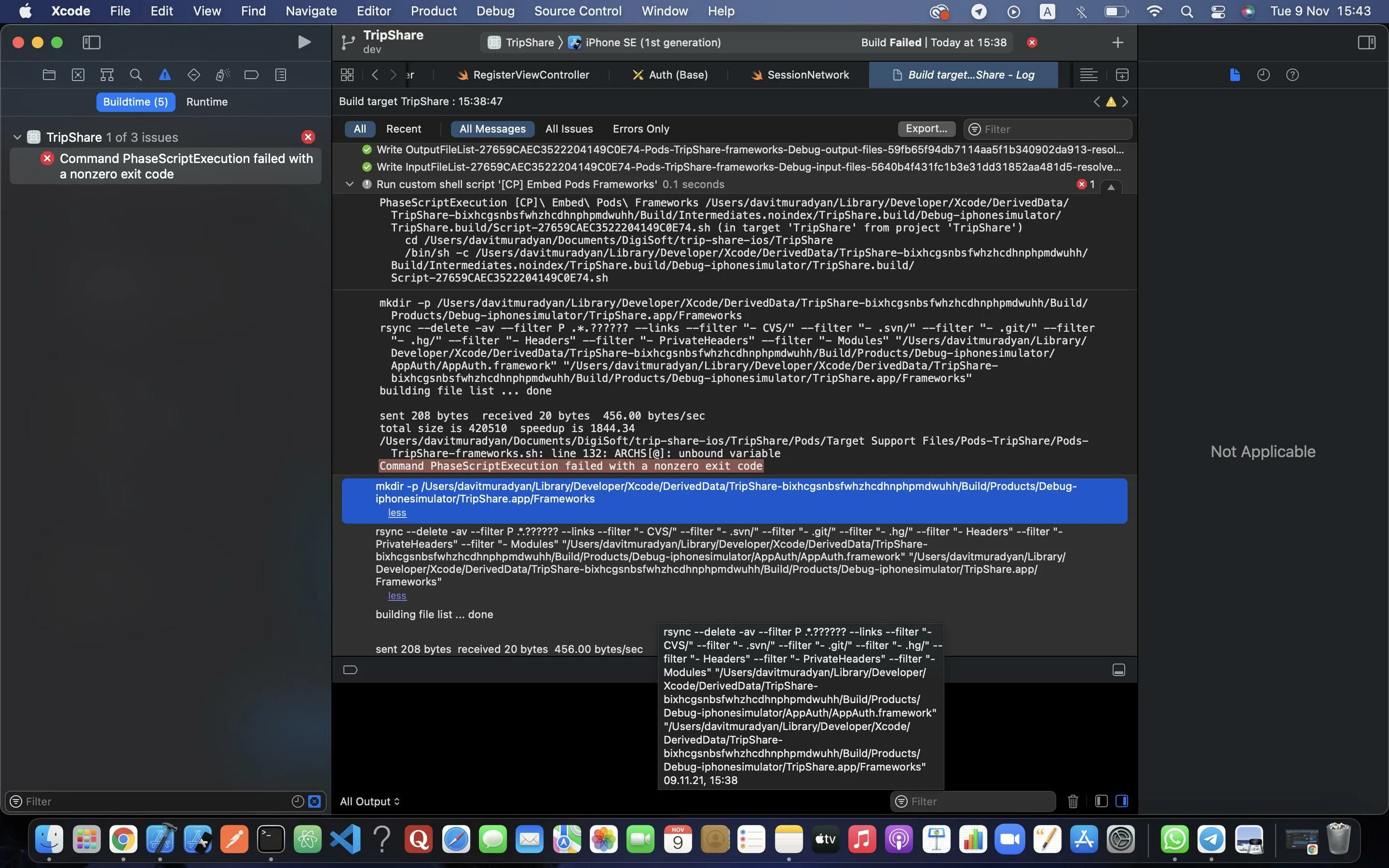The width and height of the screenshot is (1389, 868).
Task: Click the less expander under rsync command
Action: [397, 595]
